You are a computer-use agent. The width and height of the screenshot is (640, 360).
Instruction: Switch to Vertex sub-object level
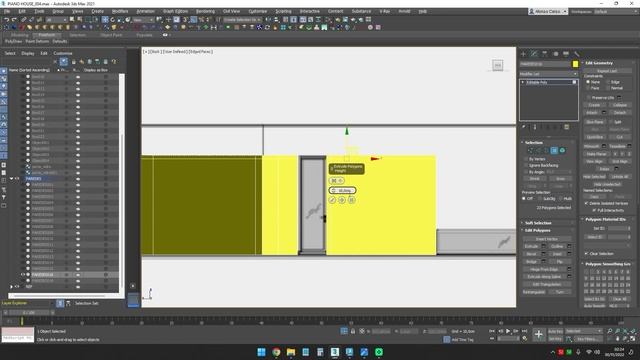coord(530,151)
